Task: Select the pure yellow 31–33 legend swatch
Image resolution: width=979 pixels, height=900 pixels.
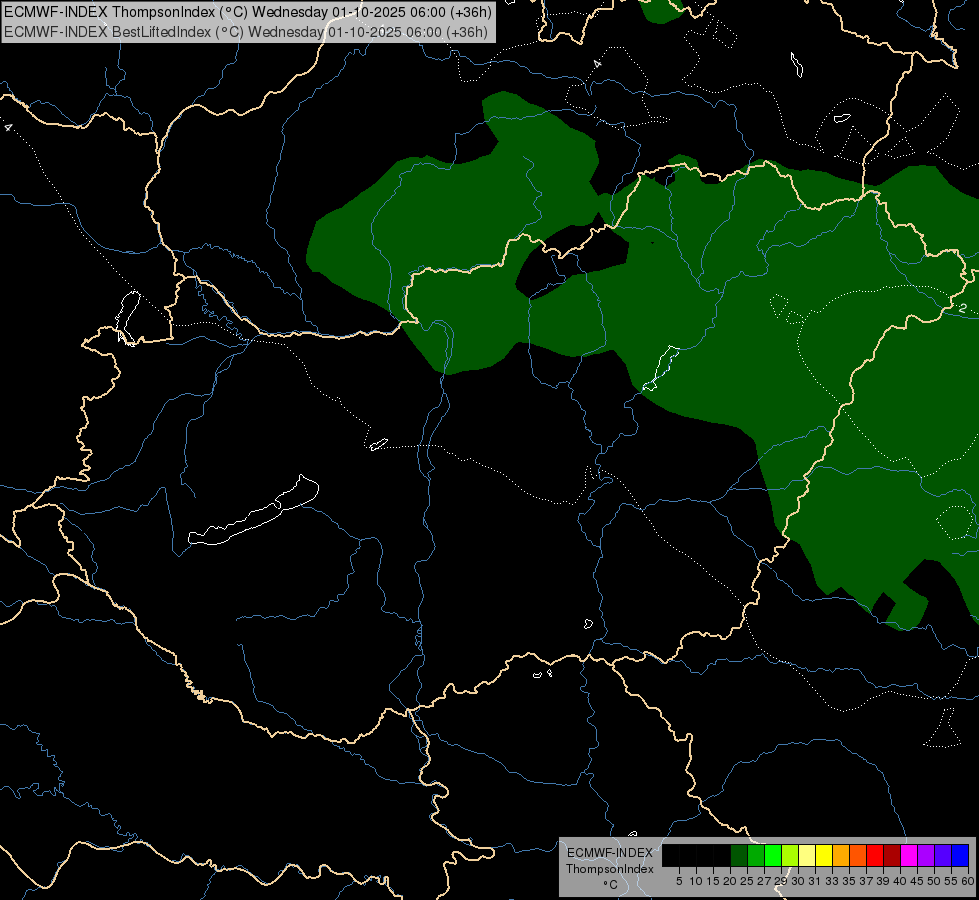Action: point(824,855)
